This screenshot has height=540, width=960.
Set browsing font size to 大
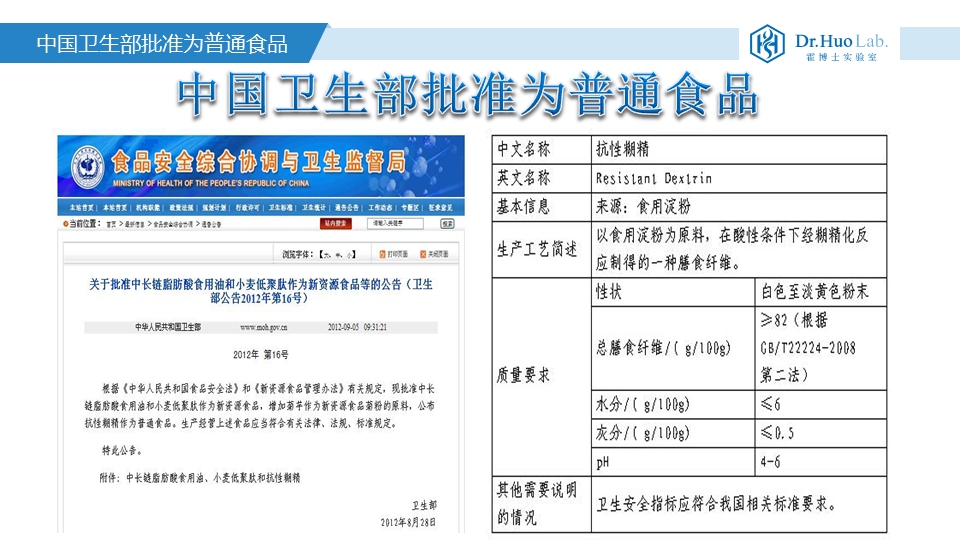(327, 255)
